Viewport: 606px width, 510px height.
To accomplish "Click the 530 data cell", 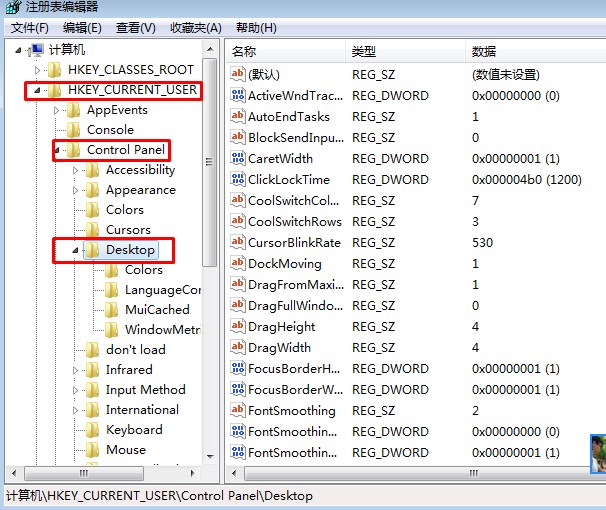I will click(x=482, y=242).
